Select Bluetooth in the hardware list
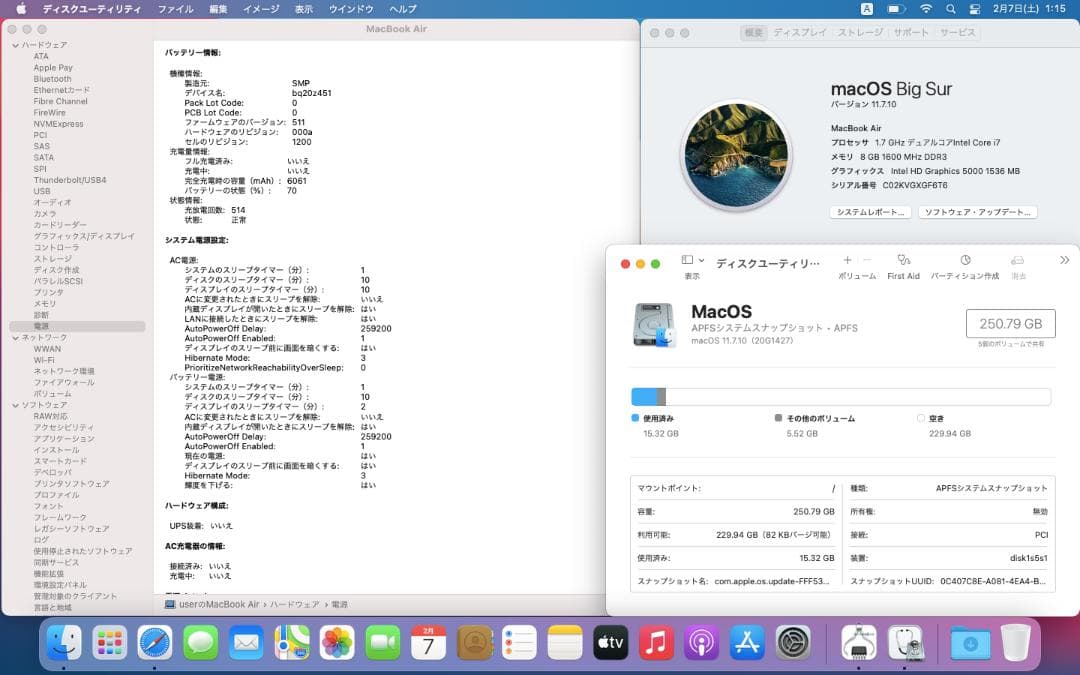The image size is (1080, 675). click(x=52, y=79)
